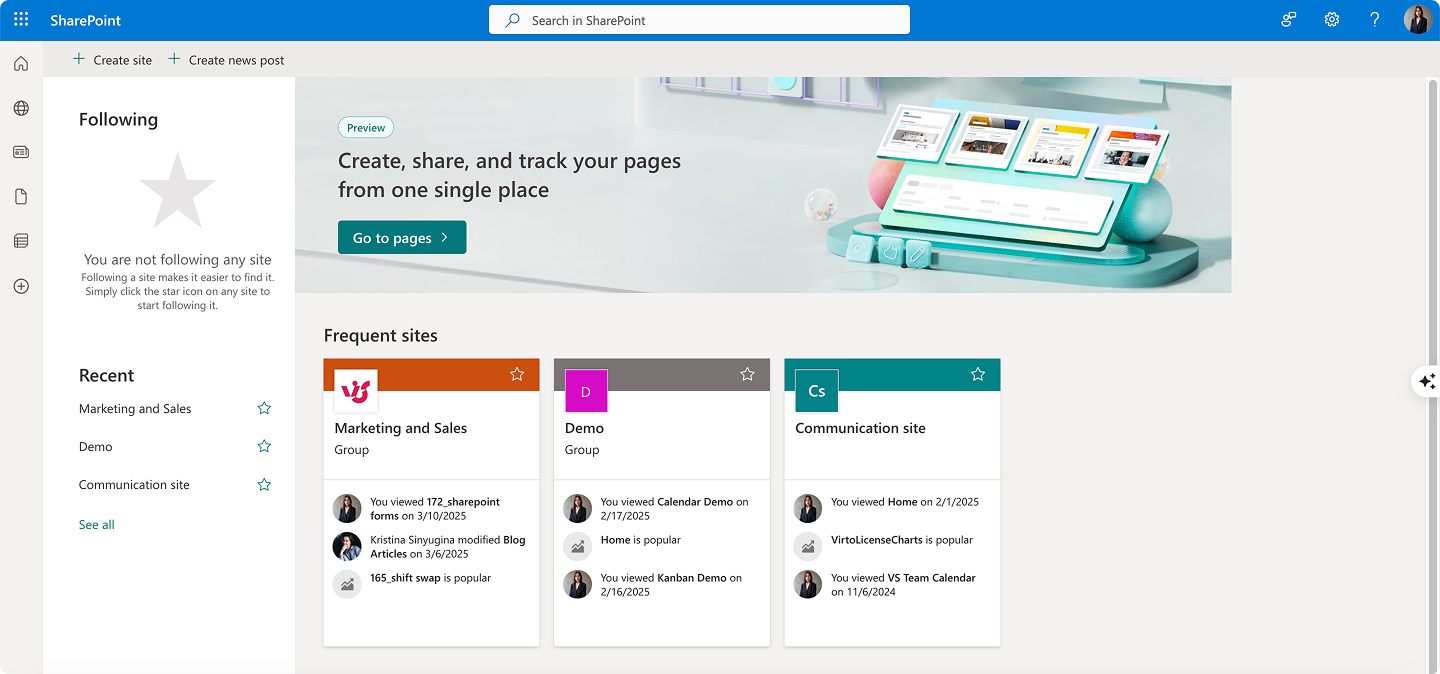The width and height of the screenshot is (1440, 674).
Task: Click the plus Create icon in left sidebar
Action: (20, 286)
